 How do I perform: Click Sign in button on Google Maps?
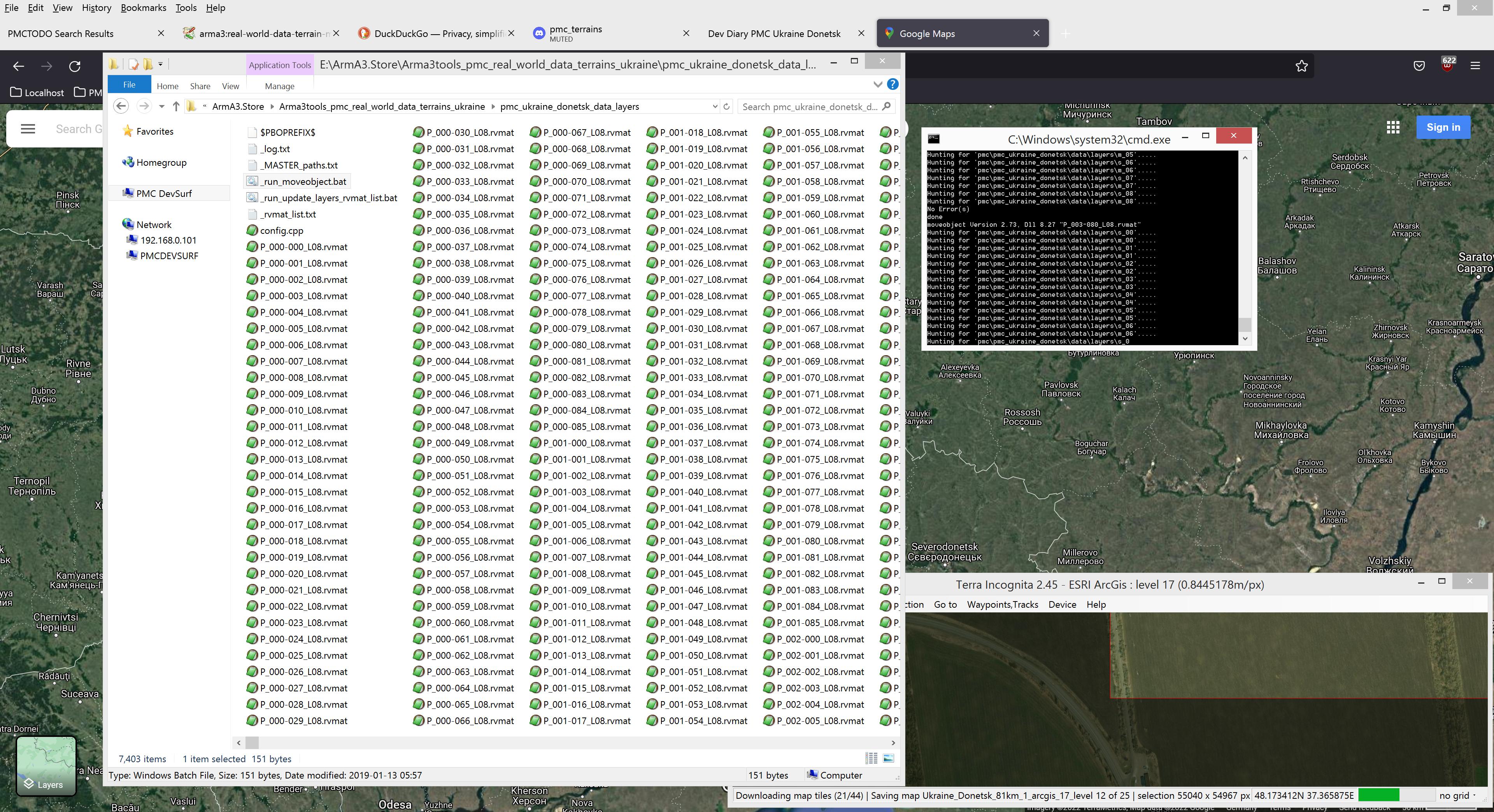[x=1443, y=127]
